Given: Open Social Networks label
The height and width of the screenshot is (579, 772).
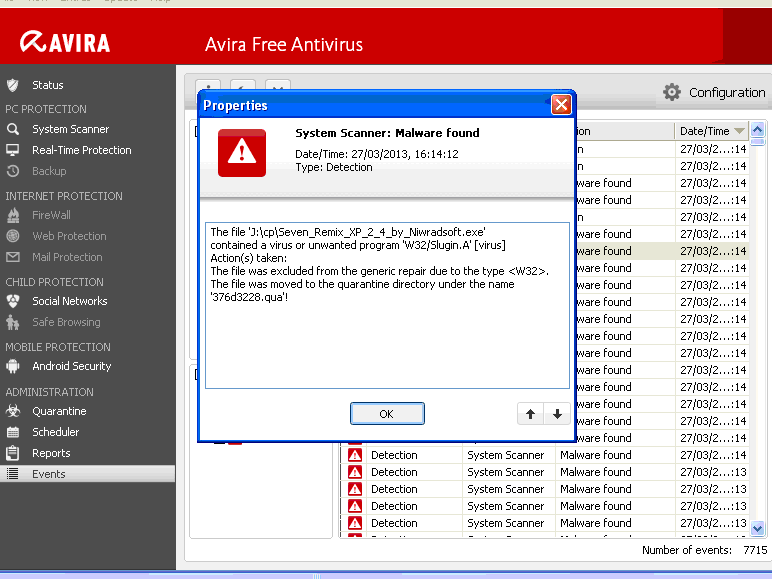Looking at the screenshot, I should click(69, 301).
